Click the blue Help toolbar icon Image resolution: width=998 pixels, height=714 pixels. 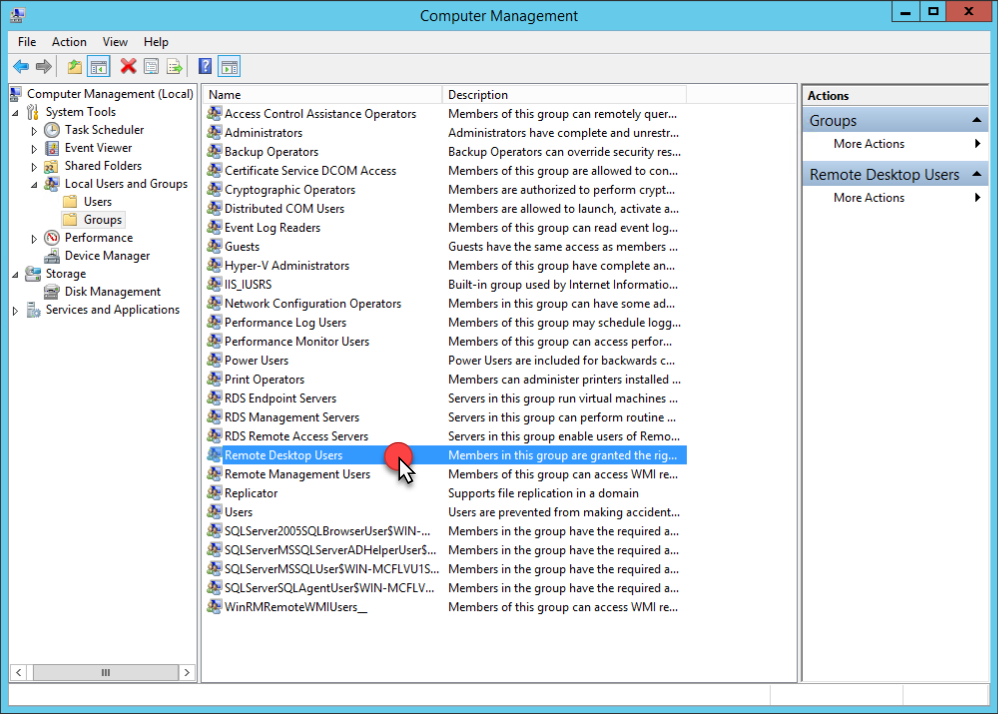(205, 67)
